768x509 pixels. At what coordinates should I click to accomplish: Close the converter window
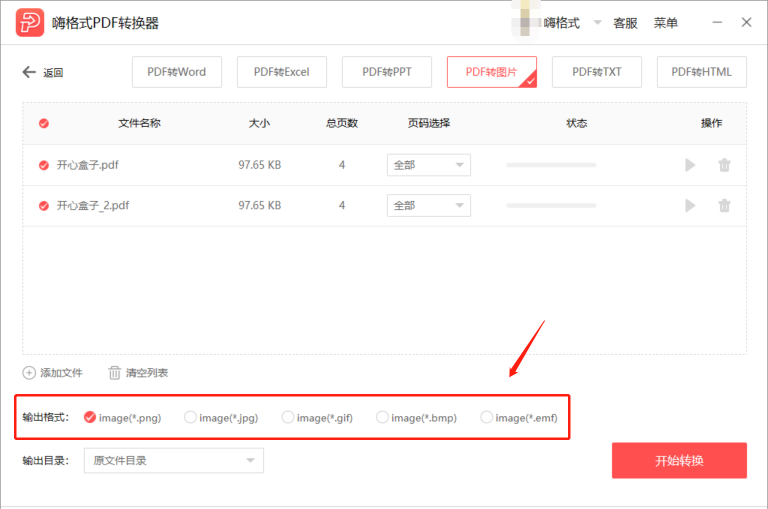coord(746,23)
